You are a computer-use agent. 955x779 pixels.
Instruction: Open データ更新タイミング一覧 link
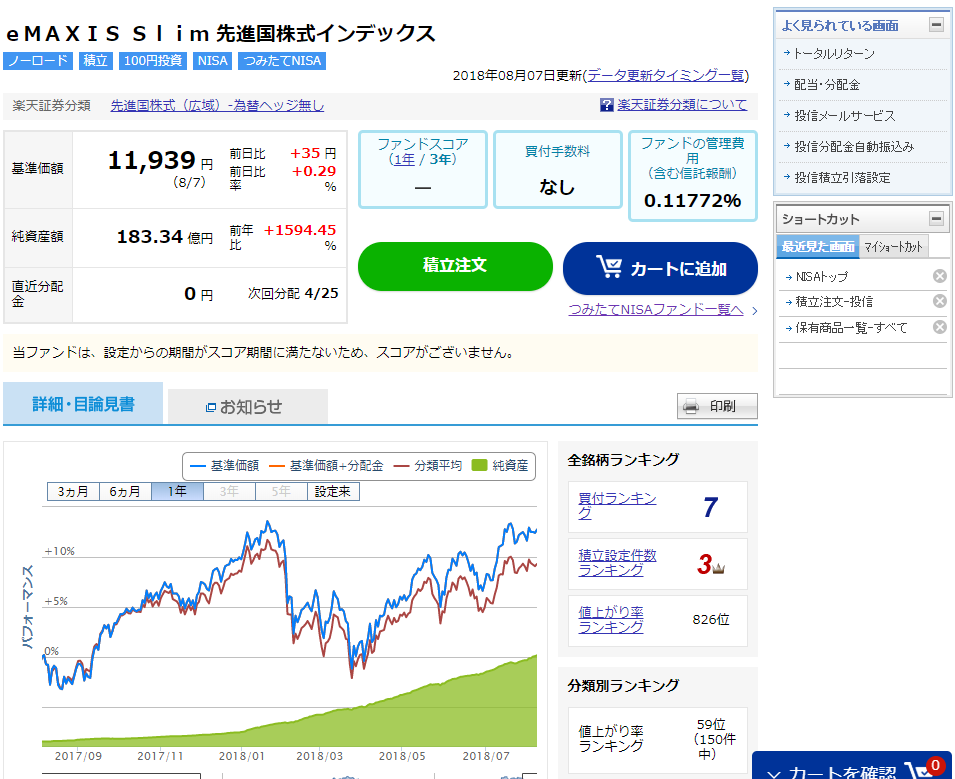[x=666, y=76]
